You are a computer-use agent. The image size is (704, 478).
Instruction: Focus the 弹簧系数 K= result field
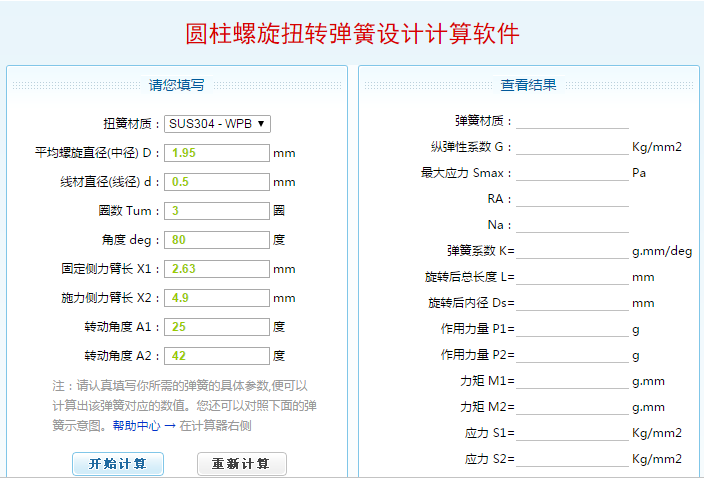(572, 251)
